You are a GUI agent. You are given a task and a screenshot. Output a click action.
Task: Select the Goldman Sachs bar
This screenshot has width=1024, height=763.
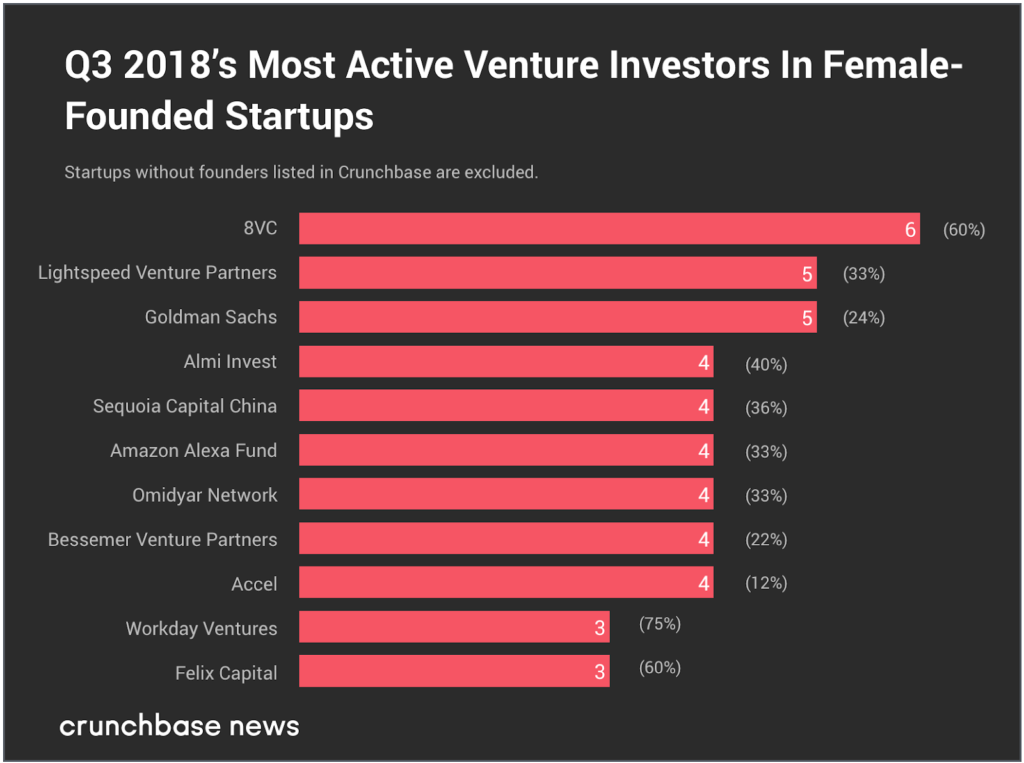[557, 317]
